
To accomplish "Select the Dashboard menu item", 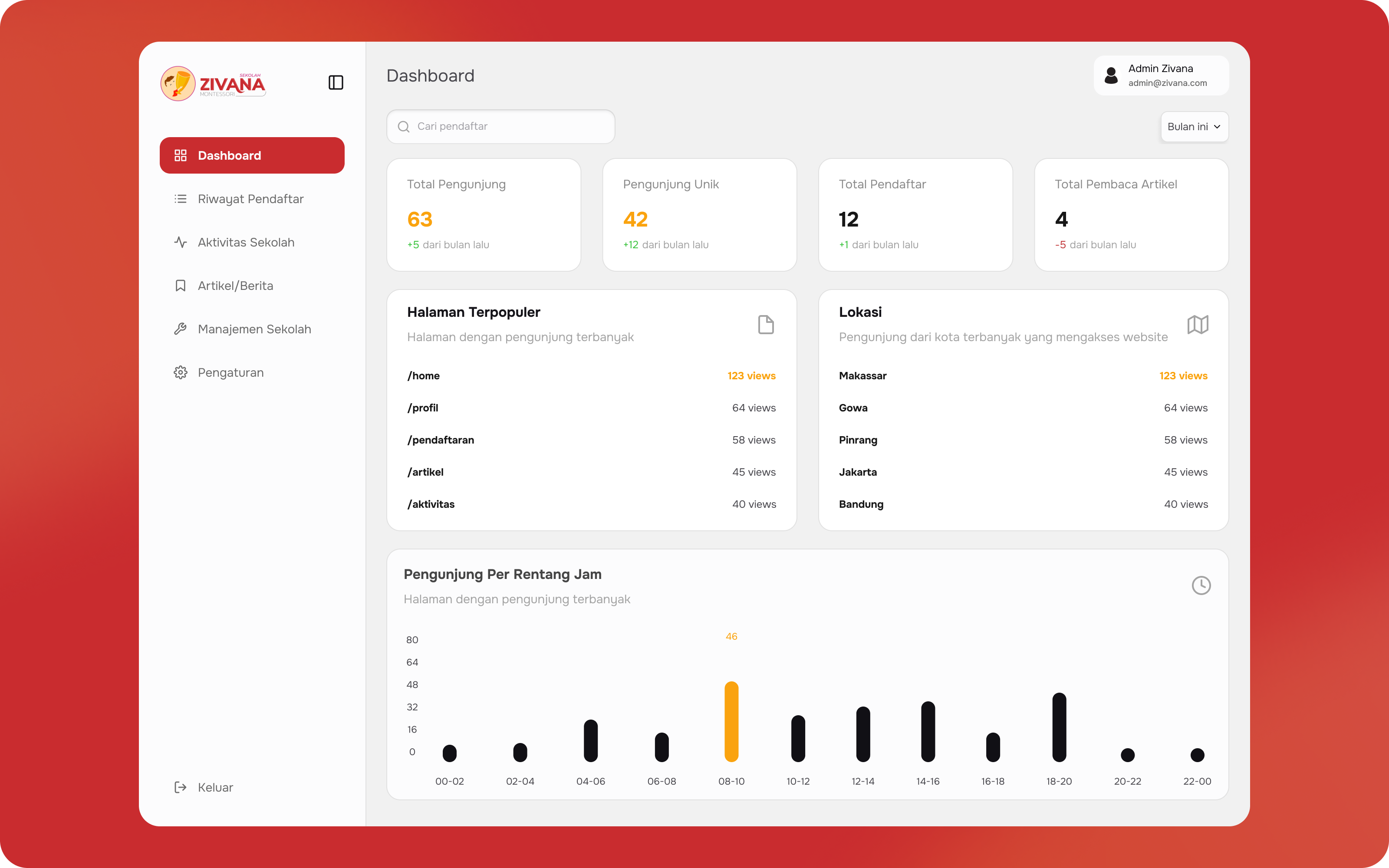I will pos(252,155).
